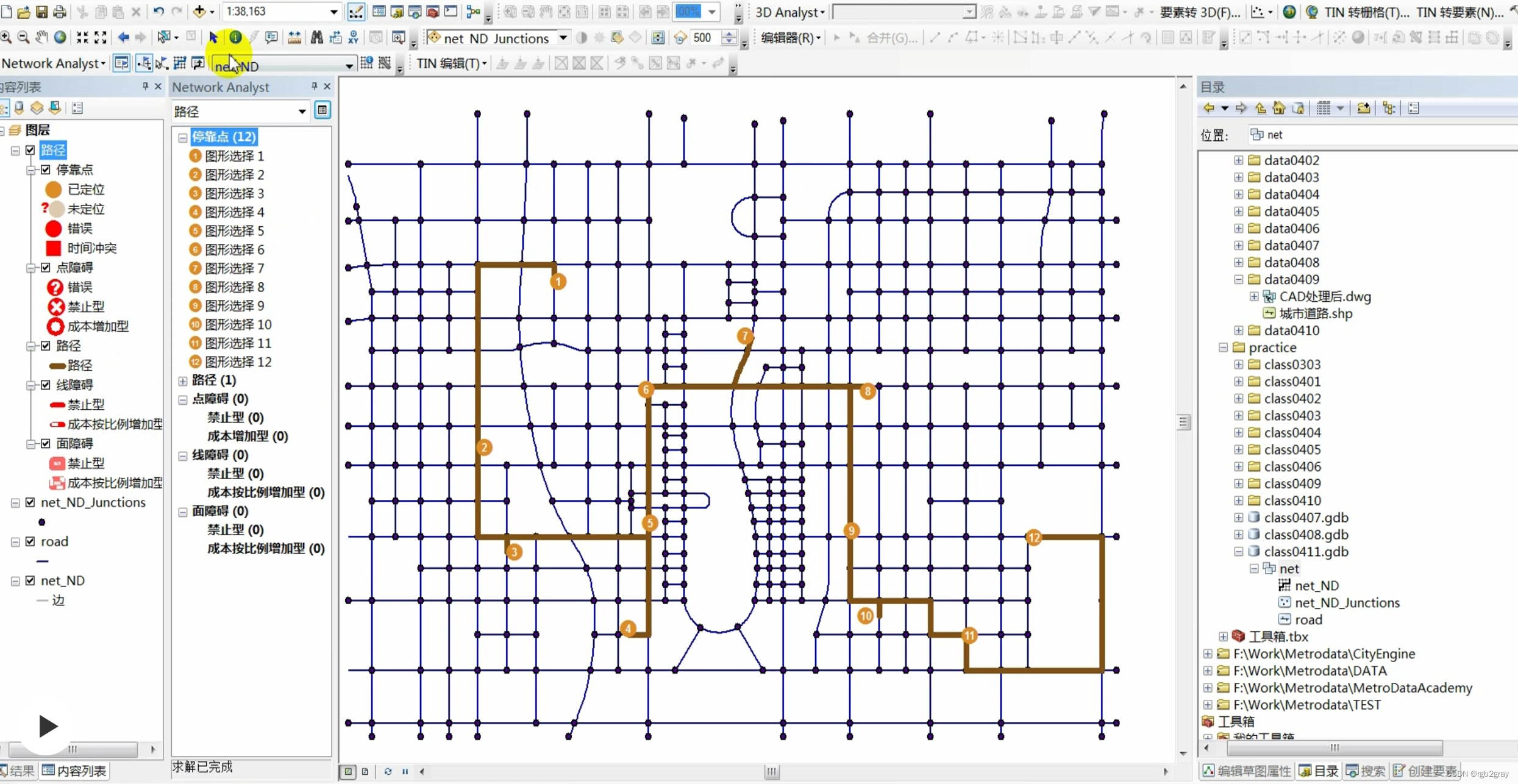
Task: Expand the data0410 folder in catalog
Action: [x=1238, y=330]
